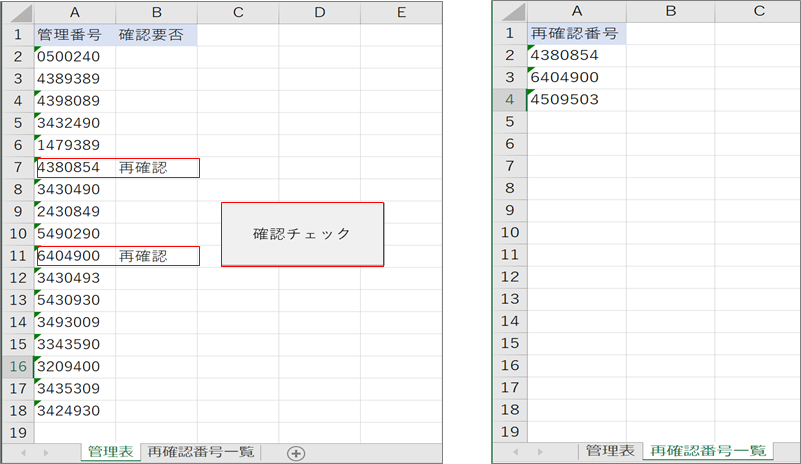
Task: Select cell containing 3493009
Action: pos(75,322)
